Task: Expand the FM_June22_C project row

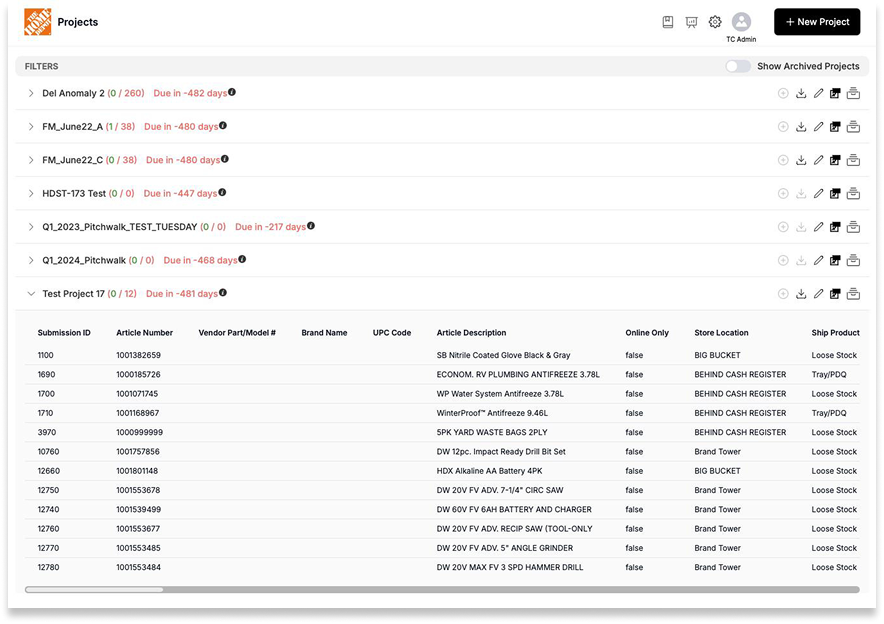Action: point(31,160)
